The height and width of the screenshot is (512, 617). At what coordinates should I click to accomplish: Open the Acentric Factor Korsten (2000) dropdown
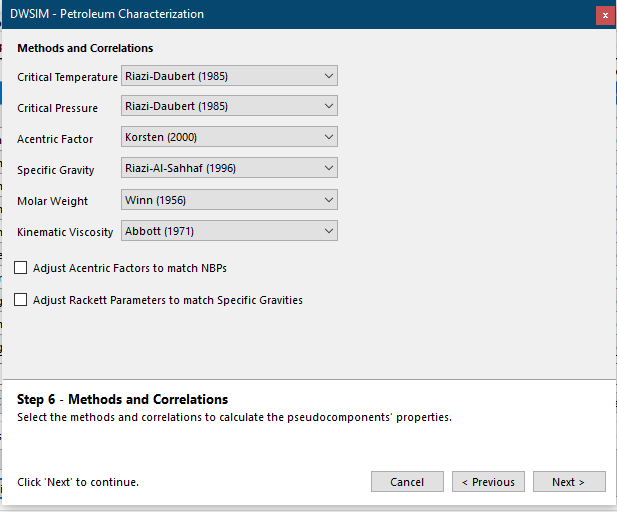(229, 137)
